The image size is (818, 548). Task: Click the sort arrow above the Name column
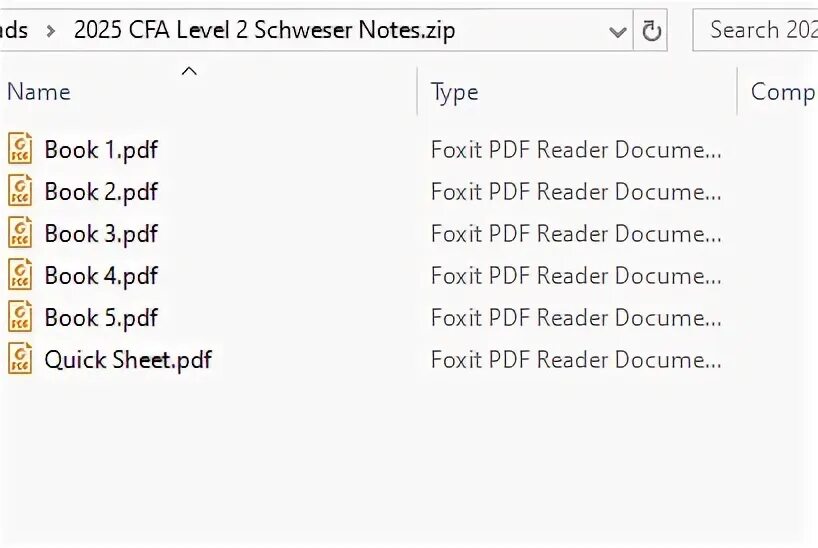(189, 70)
